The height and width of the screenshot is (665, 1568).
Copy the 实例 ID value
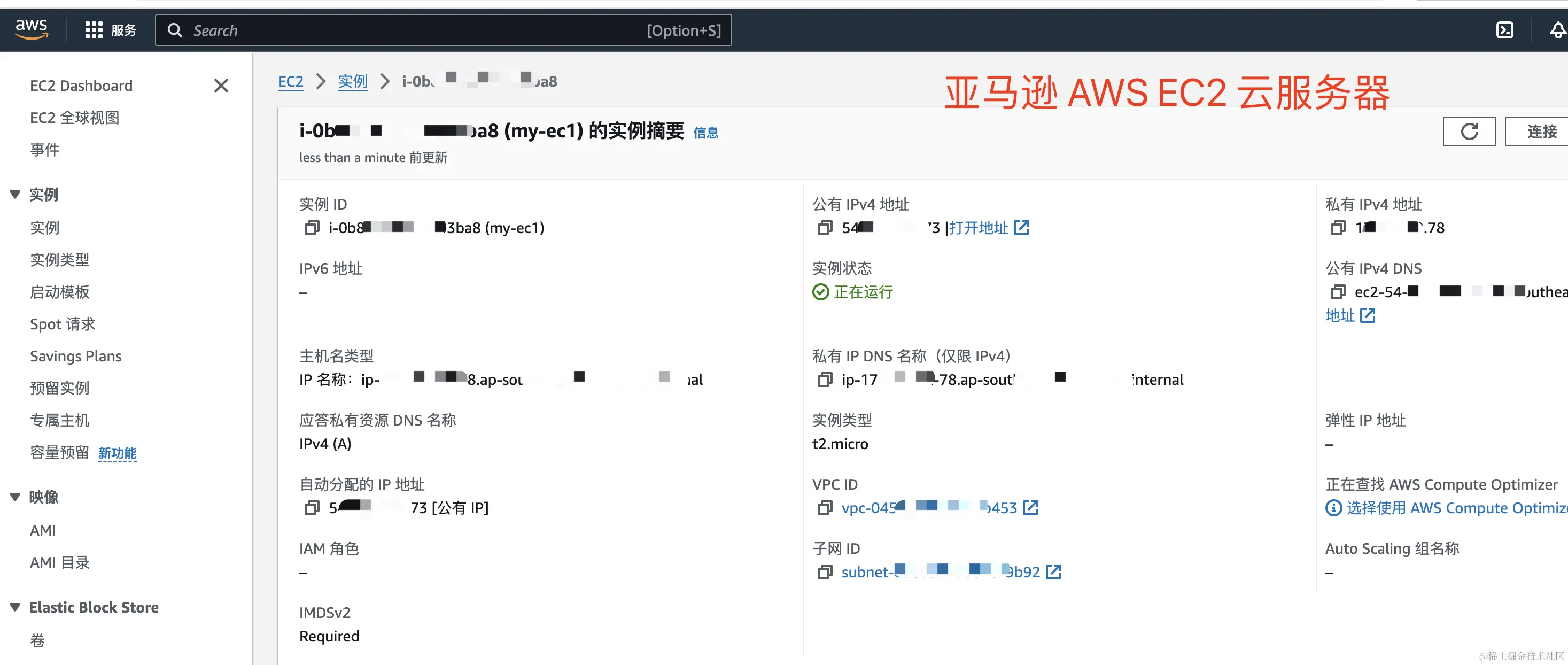[311, 228]
